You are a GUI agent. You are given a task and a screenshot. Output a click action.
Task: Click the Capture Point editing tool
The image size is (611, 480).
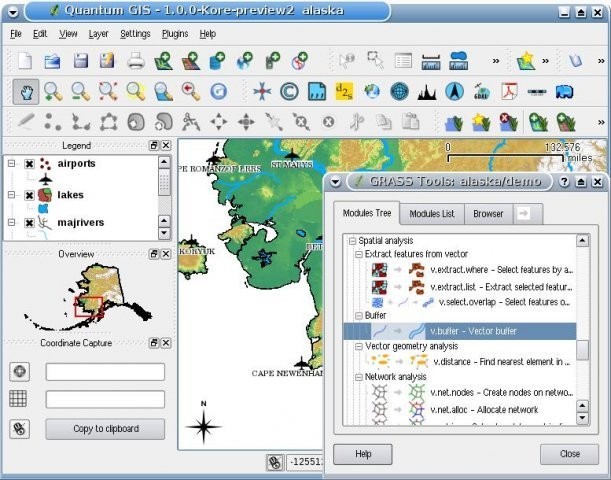(52, 122)
